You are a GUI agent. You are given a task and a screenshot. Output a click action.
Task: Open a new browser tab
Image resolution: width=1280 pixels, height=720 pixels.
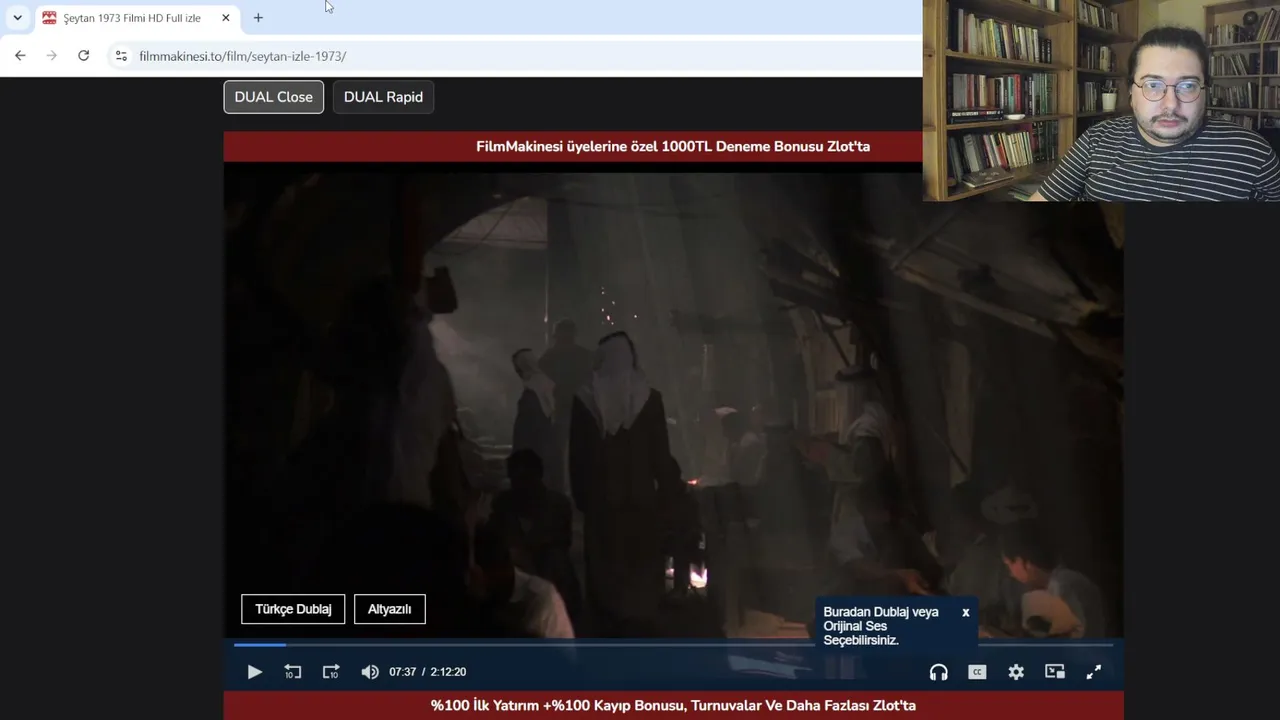pos(258,18)
